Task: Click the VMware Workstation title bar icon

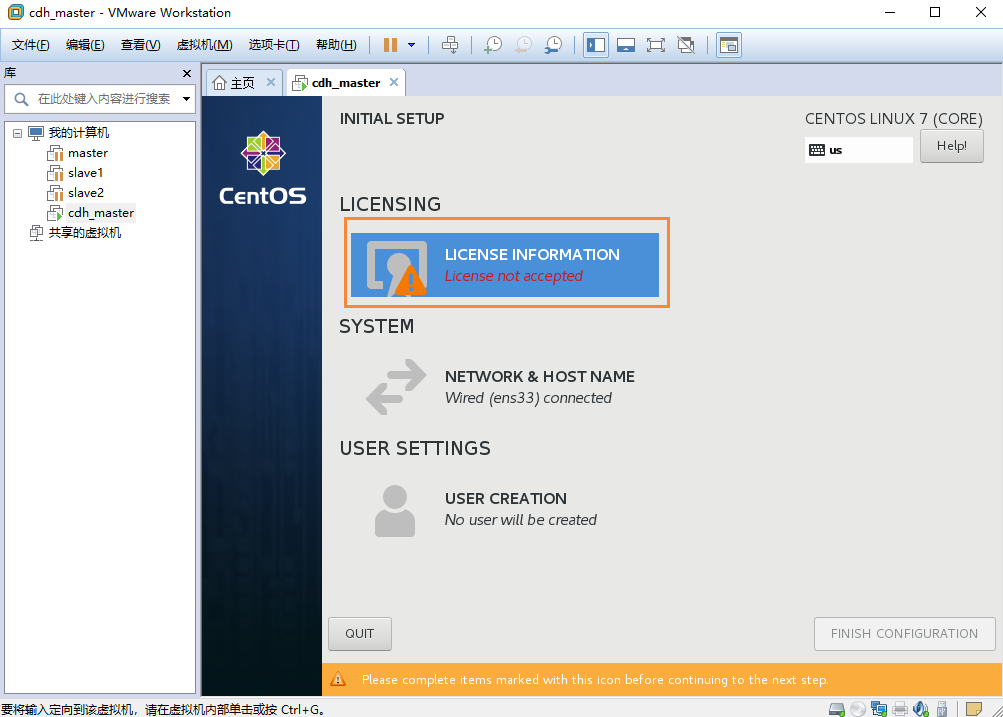Action: [x=15, y=12]
